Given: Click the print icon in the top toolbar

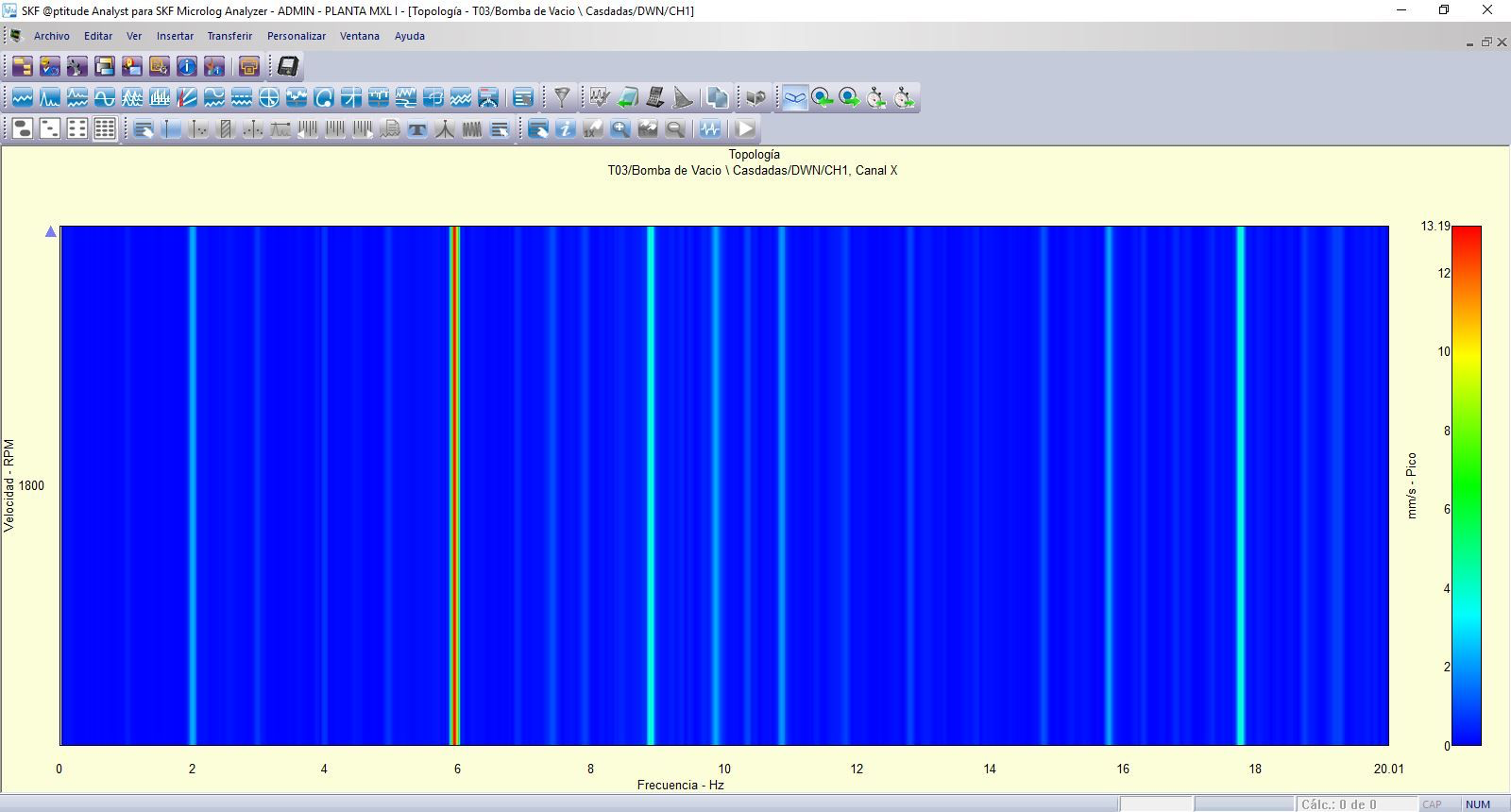Looking at the screenshot, I should click(249, 66).
